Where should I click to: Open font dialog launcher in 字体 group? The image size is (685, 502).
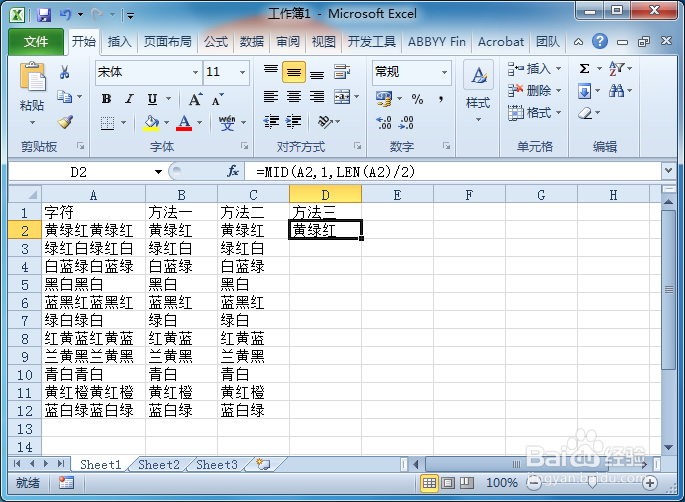245,146
